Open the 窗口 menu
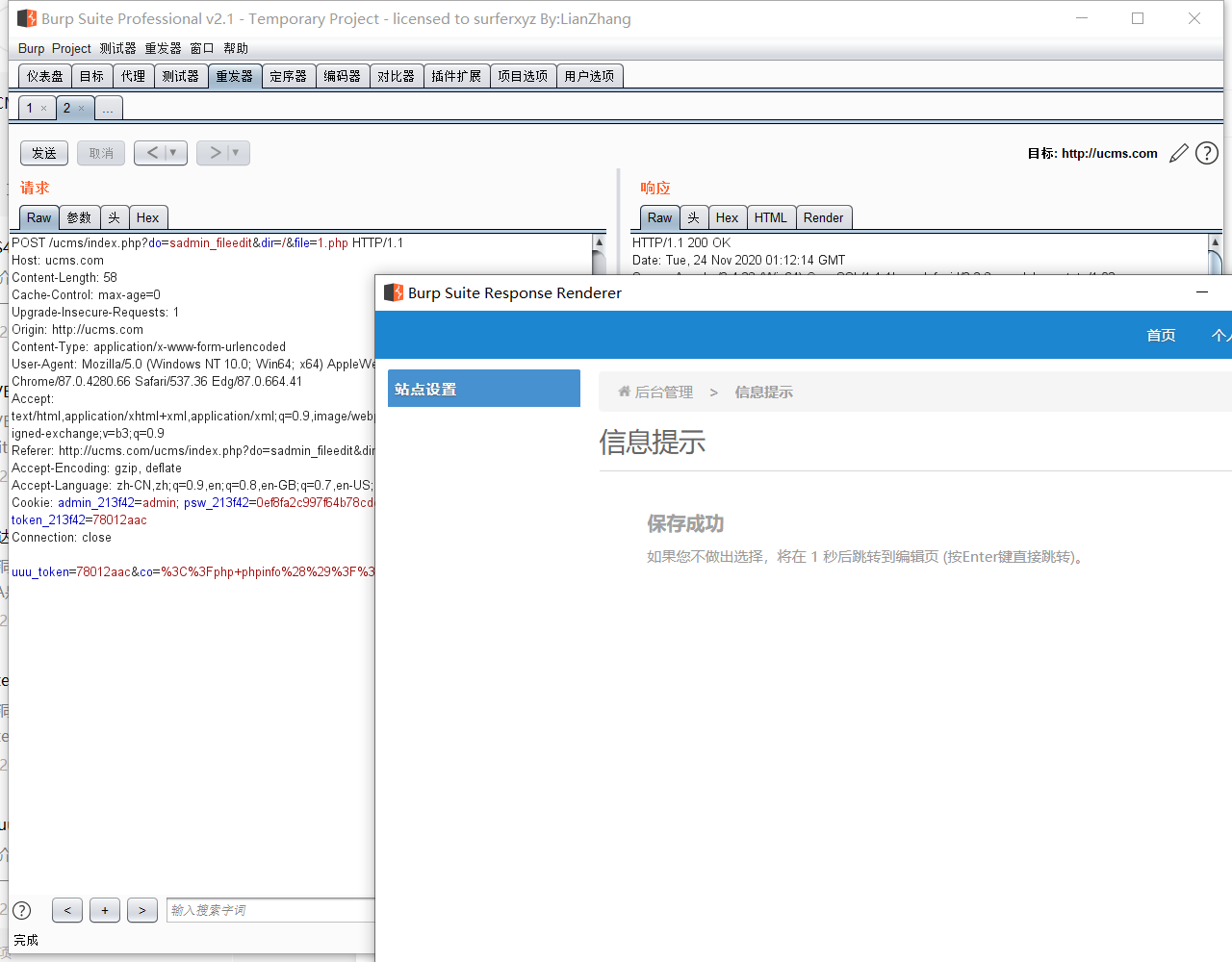Viewport: 1232px width, 962px height. click(202, 48)
